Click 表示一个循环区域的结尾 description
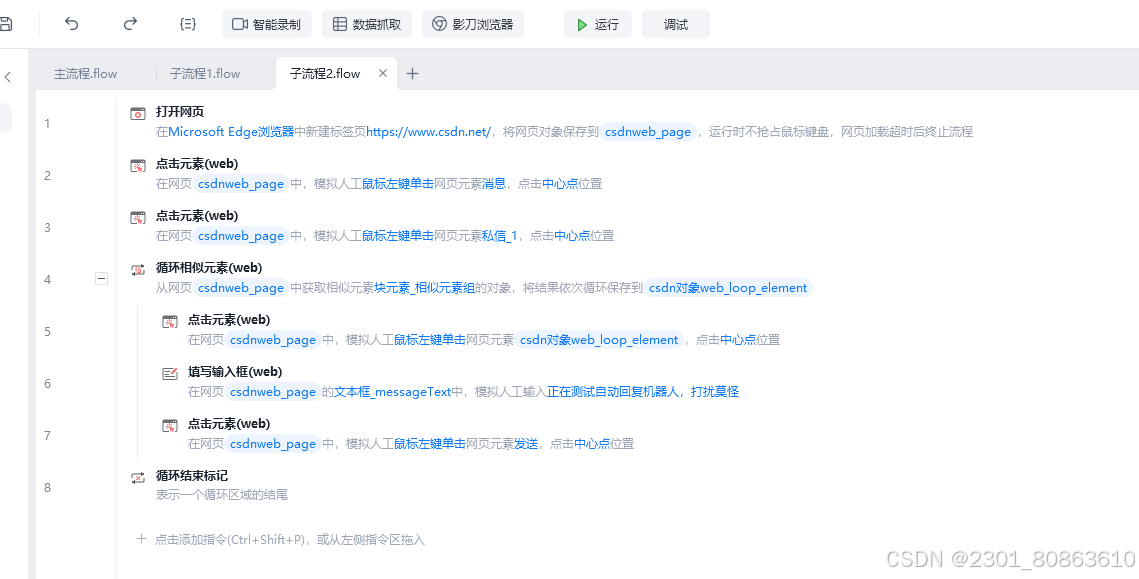The height and width of the screenshot is (579, 1139). (x=222, y=495)
